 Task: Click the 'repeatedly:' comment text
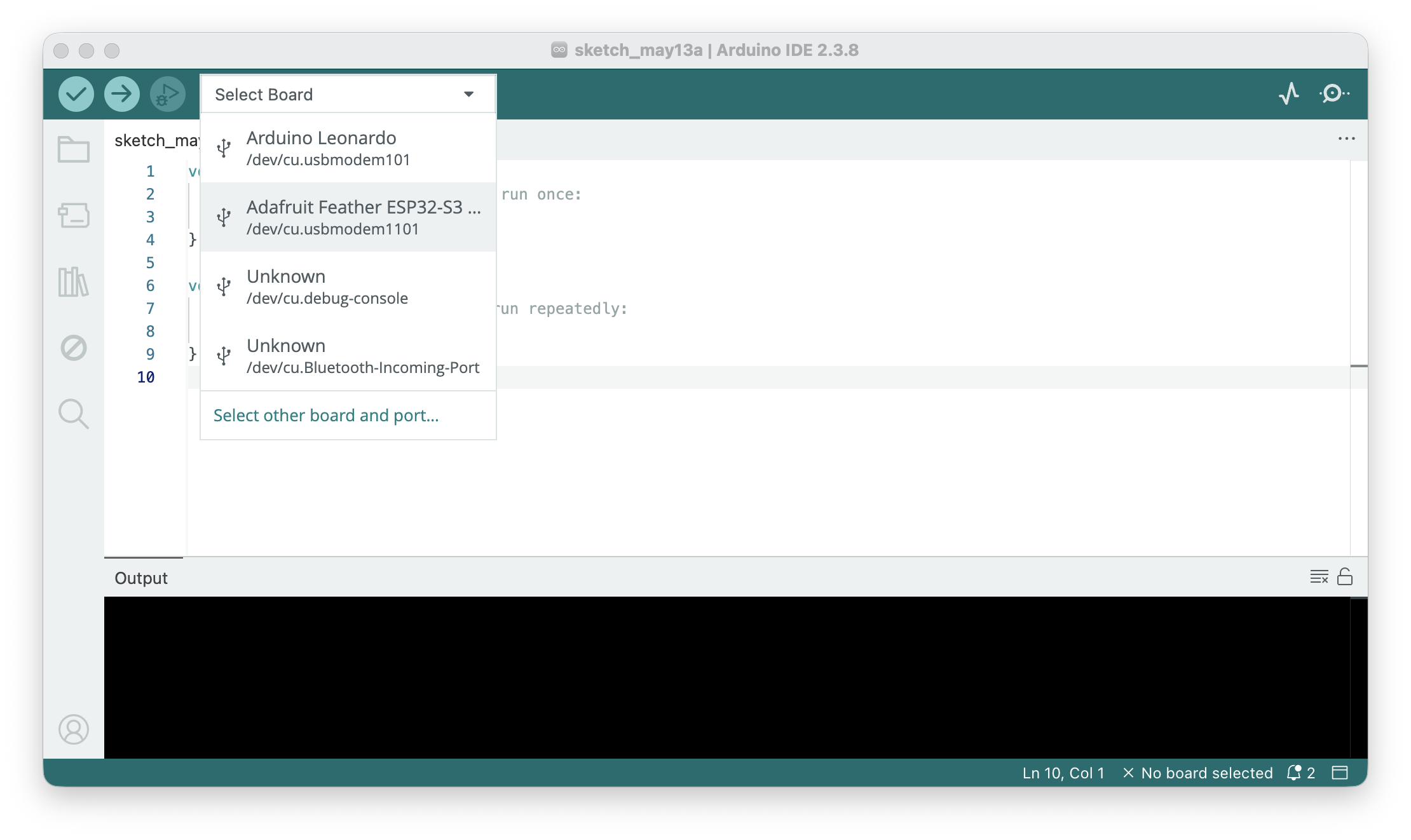pos(578,309)
